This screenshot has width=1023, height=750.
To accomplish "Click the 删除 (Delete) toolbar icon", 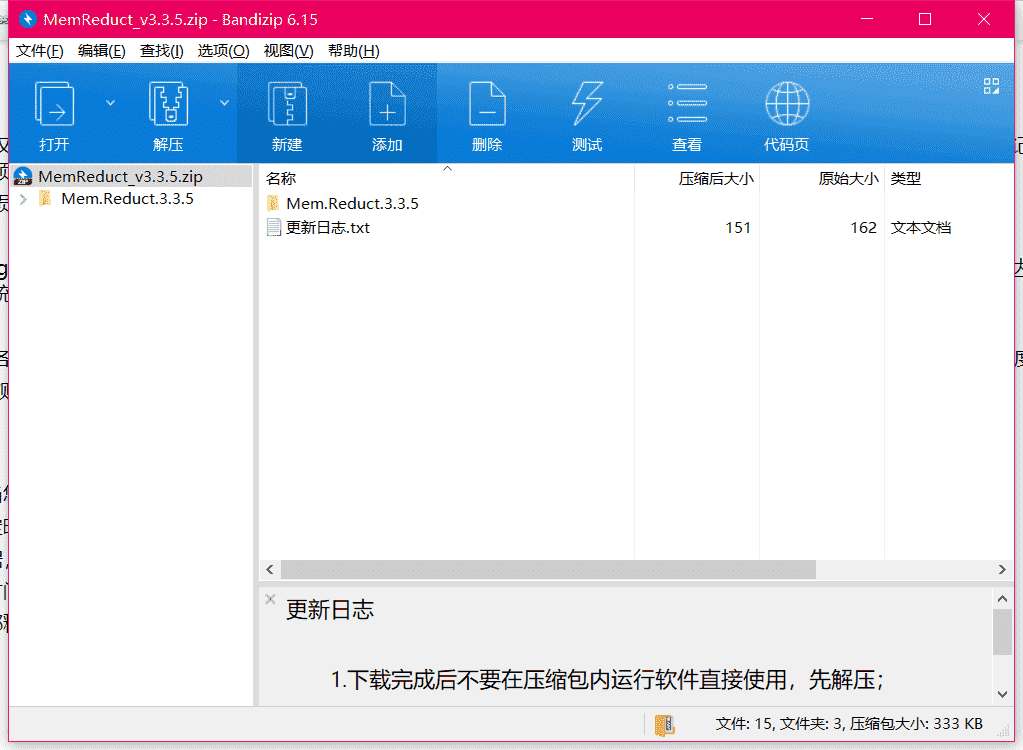I will (x=487, y=103).
